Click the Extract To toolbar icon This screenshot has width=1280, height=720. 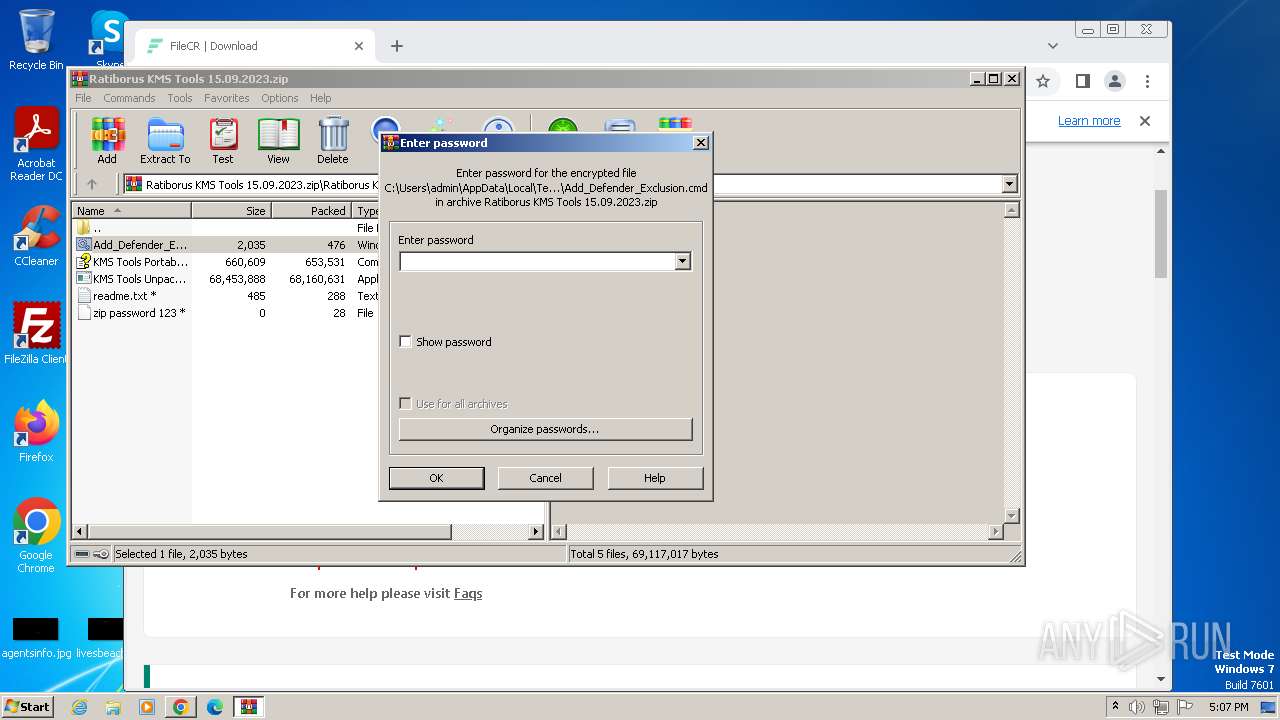165,140
